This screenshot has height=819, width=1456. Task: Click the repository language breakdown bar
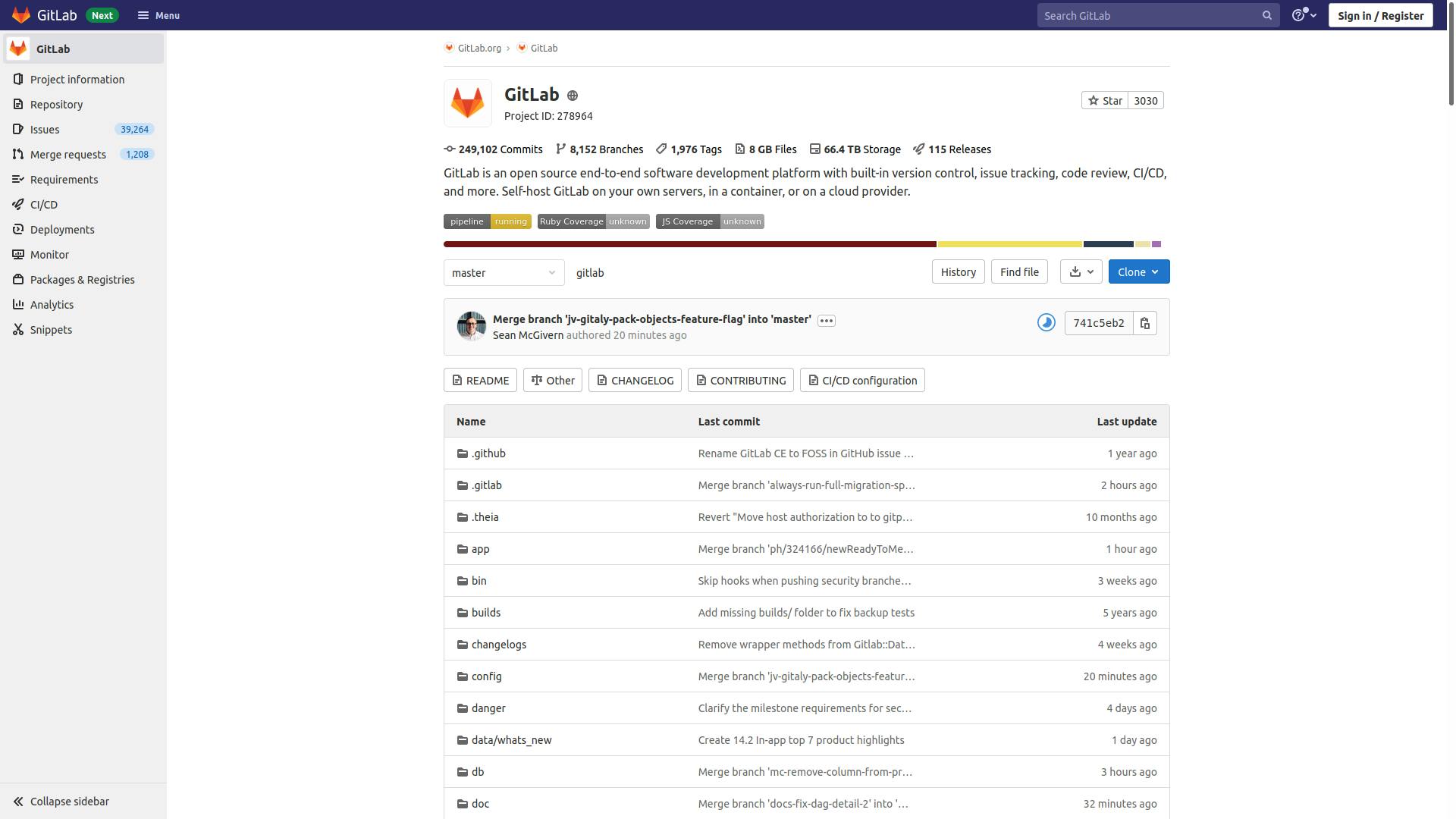click(806, 244)
